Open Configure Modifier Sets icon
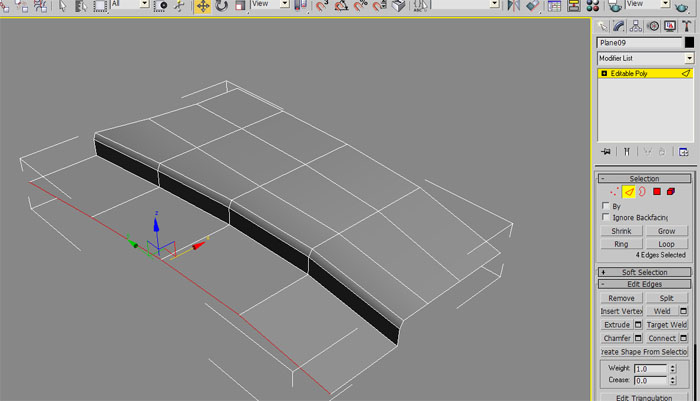The height and width of the screenshot is (401, 700). pyautogui.click(x=683, y=152)
